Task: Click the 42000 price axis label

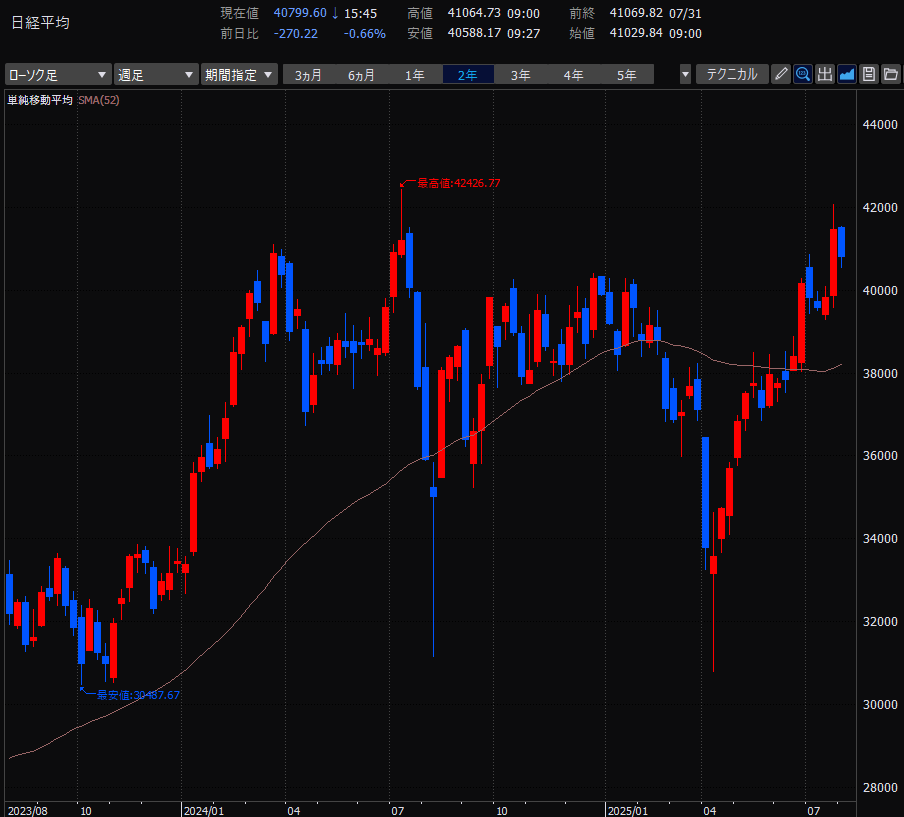Action: pos(880,208)
